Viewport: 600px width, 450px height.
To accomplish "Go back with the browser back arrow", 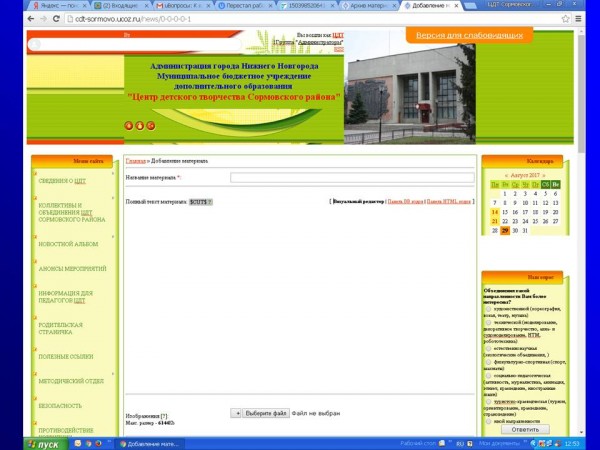I will pos(31,19).
